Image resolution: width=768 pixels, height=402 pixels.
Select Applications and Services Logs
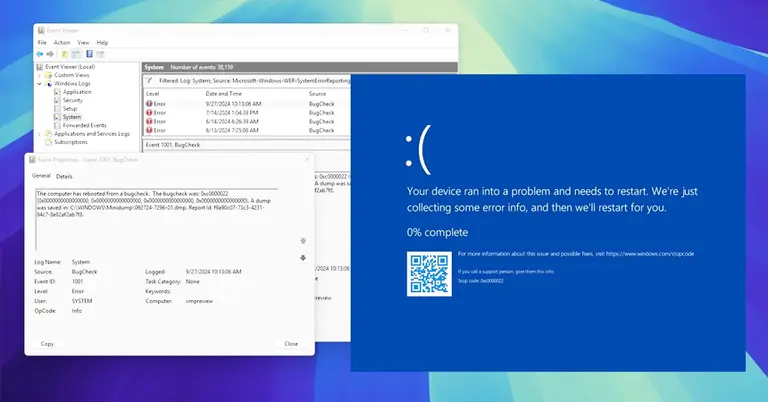pyautogui.click(x=92, y=134)
